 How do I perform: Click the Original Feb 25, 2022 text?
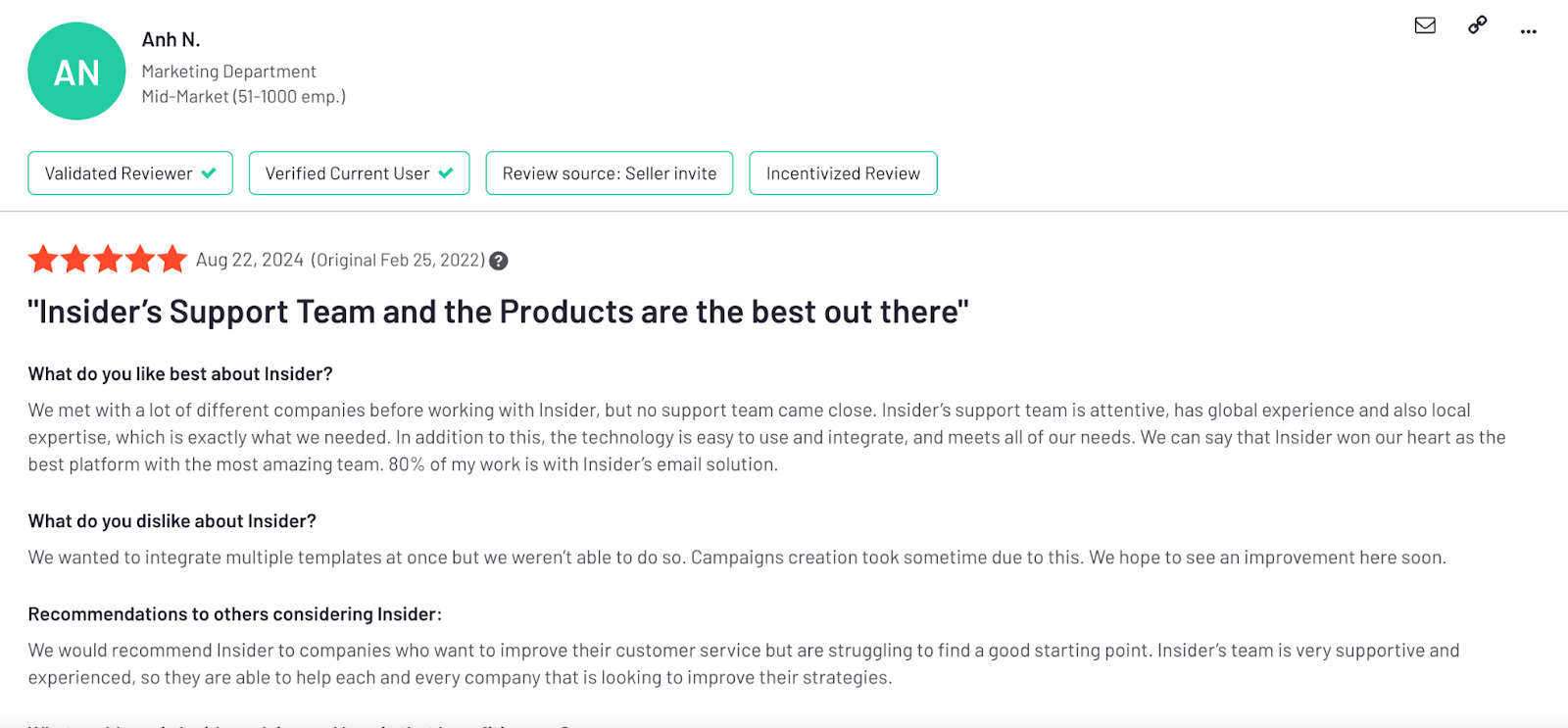397,260
